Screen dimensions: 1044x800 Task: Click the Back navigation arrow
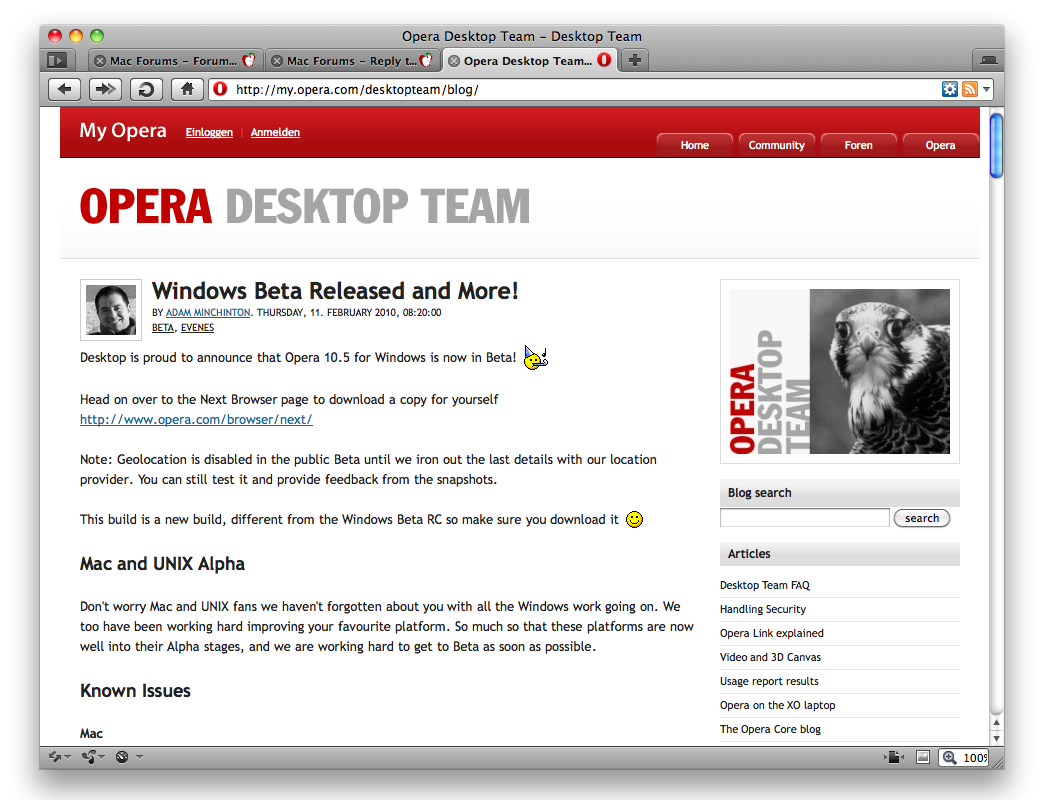click(x=65, y=89)
